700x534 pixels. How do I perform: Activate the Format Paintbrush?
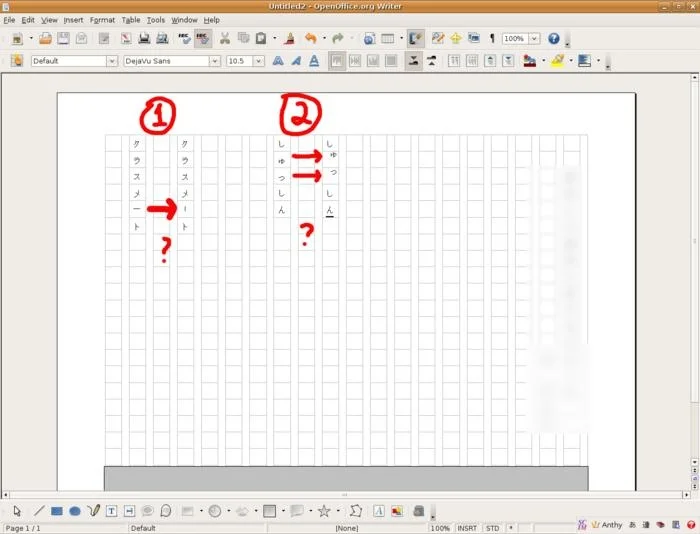(x=289, y=39)
